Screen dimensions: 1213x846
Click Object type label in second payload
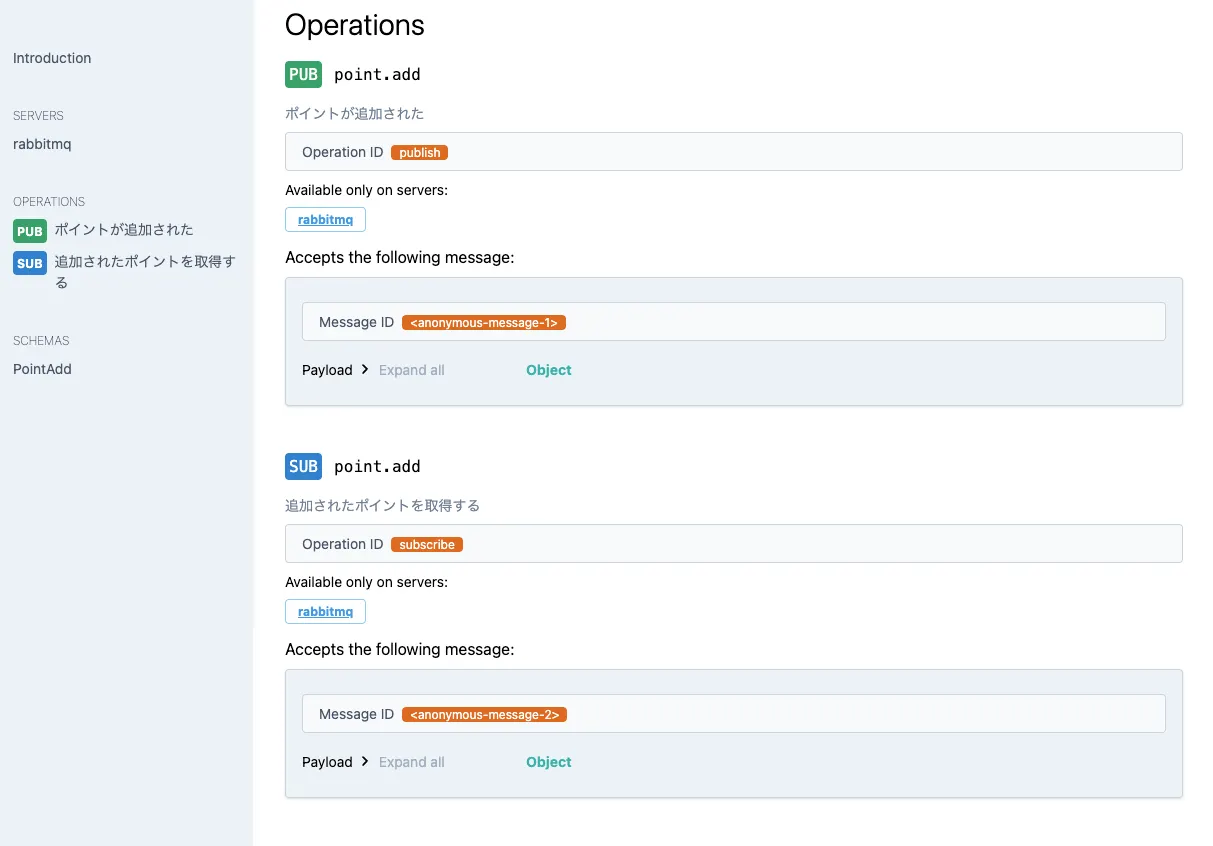(x=548, y=762)
